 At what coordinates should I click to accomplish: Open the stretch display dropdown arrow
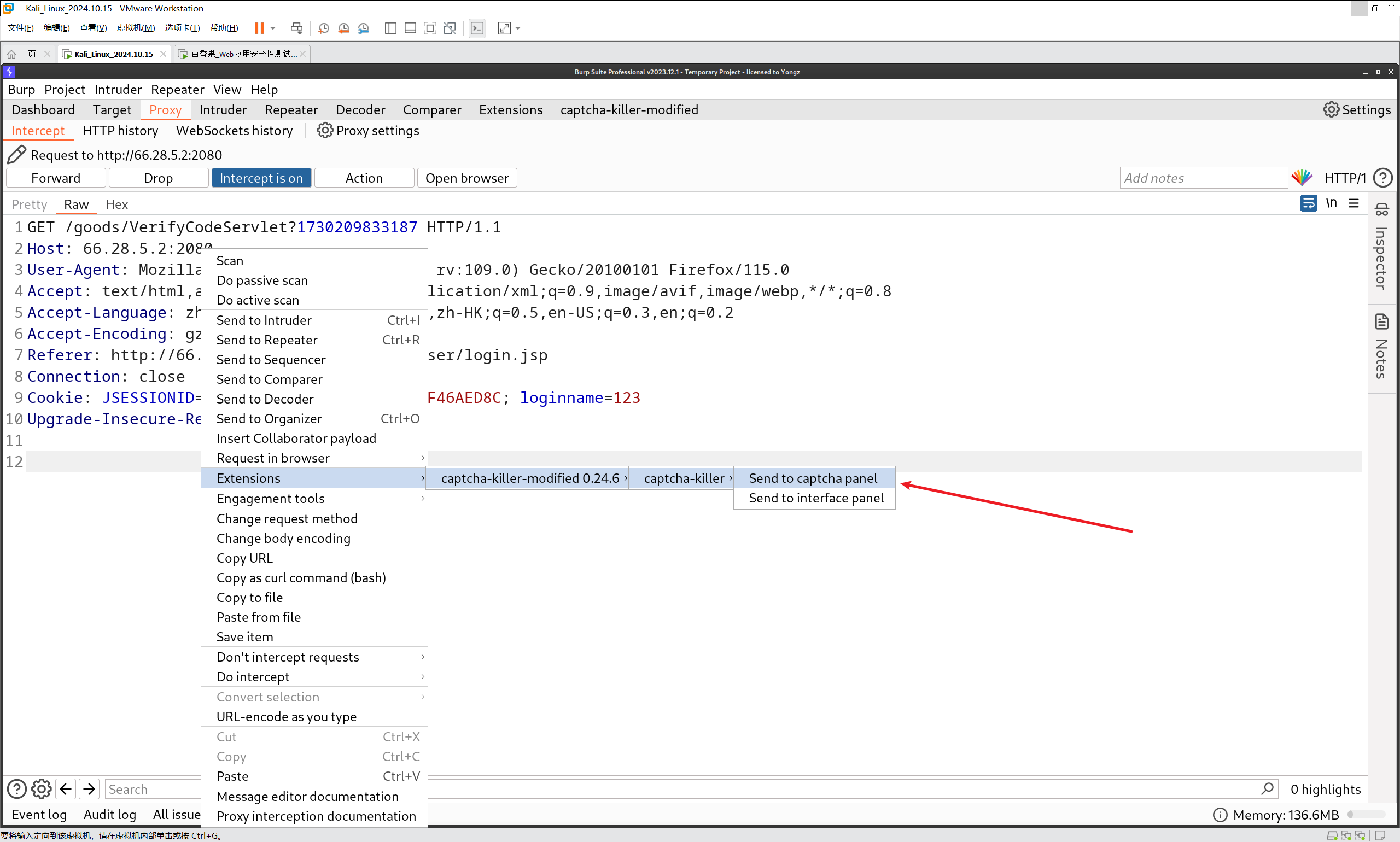point(518,28)
